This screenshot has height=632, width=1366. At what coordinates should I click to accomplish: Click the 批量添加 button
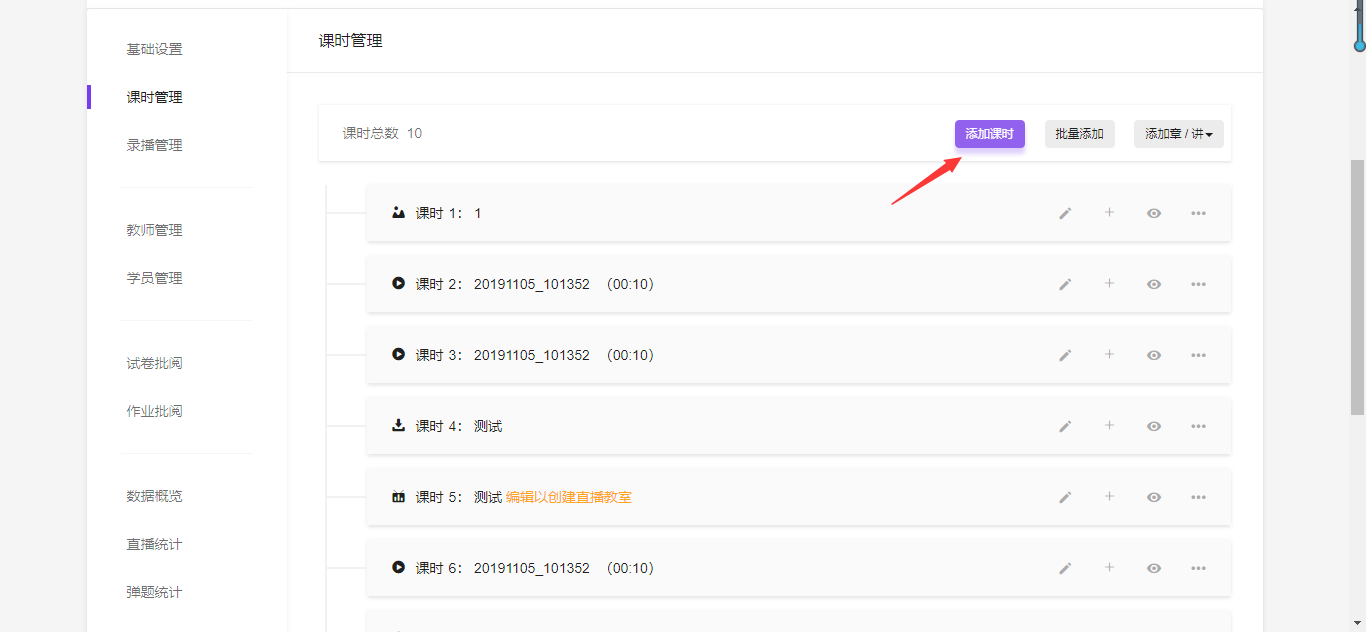click(1079, 134)
